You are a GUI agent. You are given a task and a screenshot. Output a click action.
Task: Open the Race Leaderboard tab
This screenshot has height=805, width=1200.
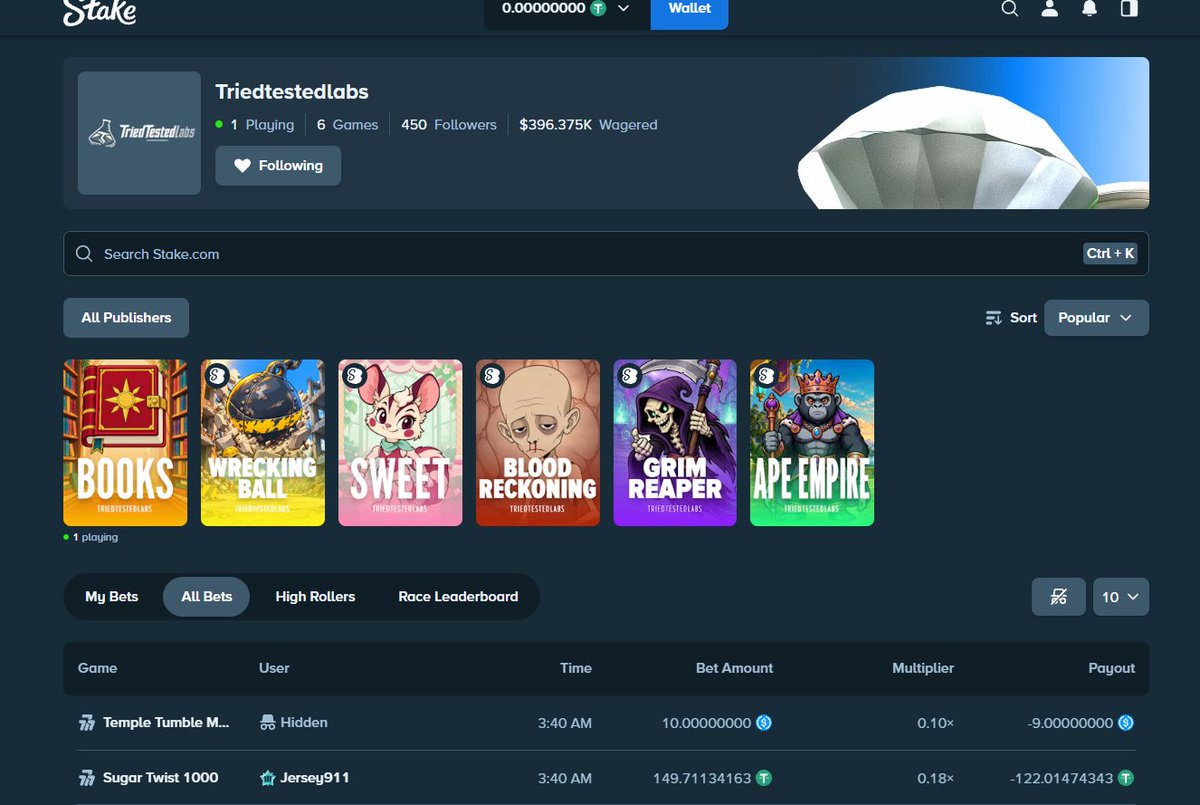pyautogui.click(x=458, y=597)
